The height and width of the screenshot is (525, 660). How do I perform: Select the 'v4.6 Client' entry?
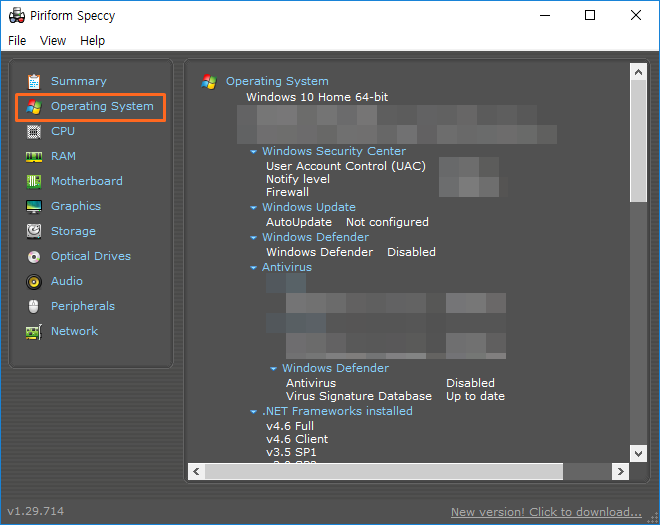pos(297,440)
